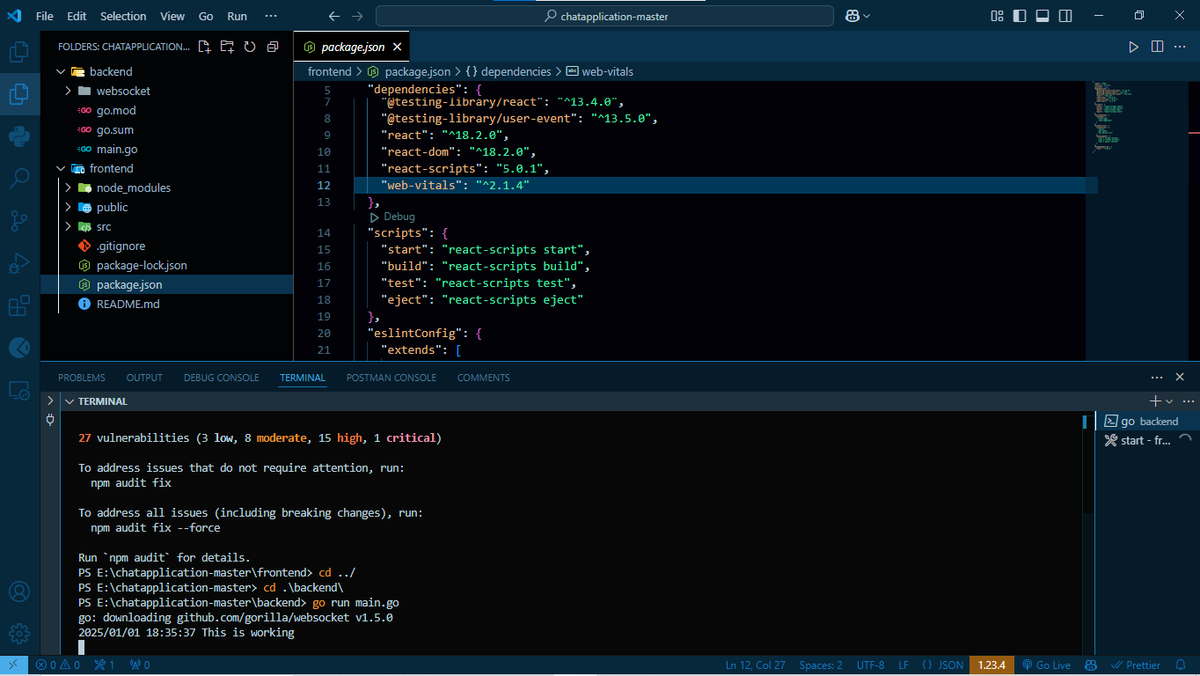Image resolution: width=1200 pixels, height=676 pixels.
Task: Open the Run and Debug view
Action: click(x=19, y=263)
